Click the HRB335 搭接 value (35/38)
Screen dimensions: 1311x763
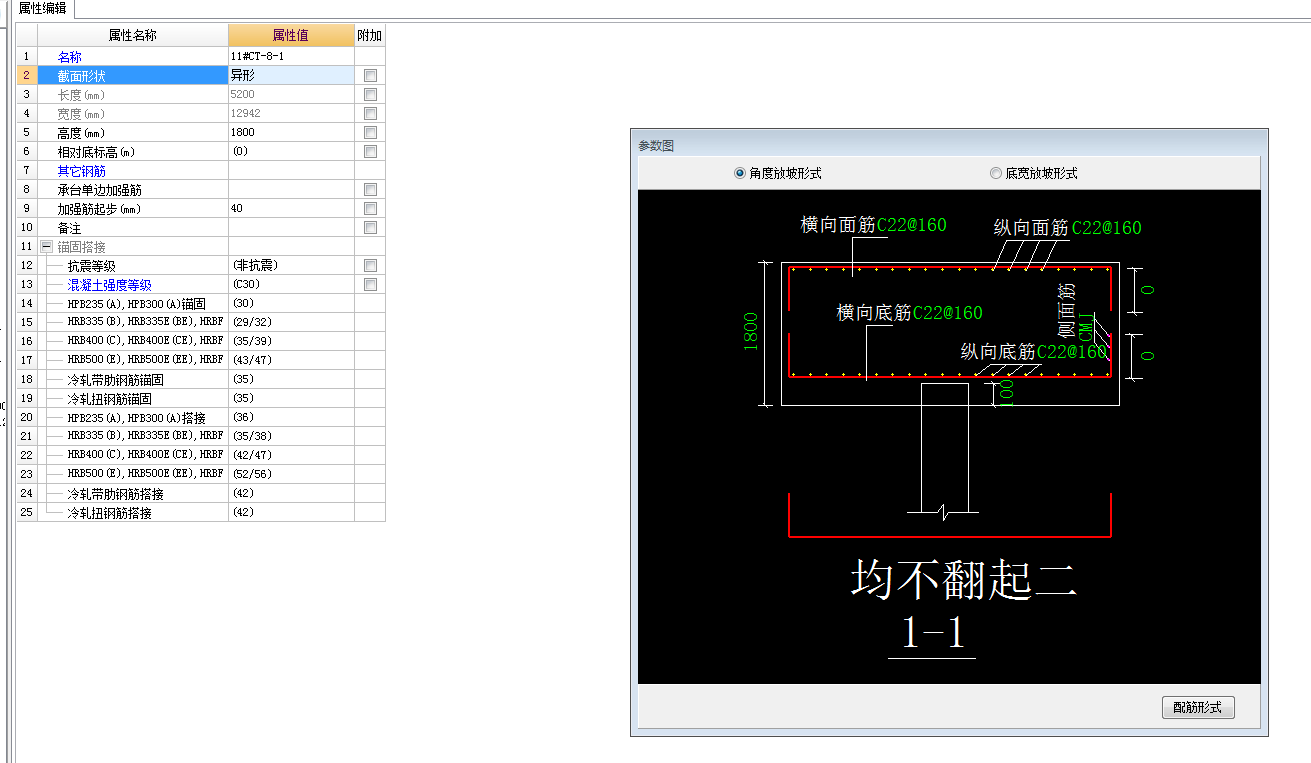(x=291, y=436)
